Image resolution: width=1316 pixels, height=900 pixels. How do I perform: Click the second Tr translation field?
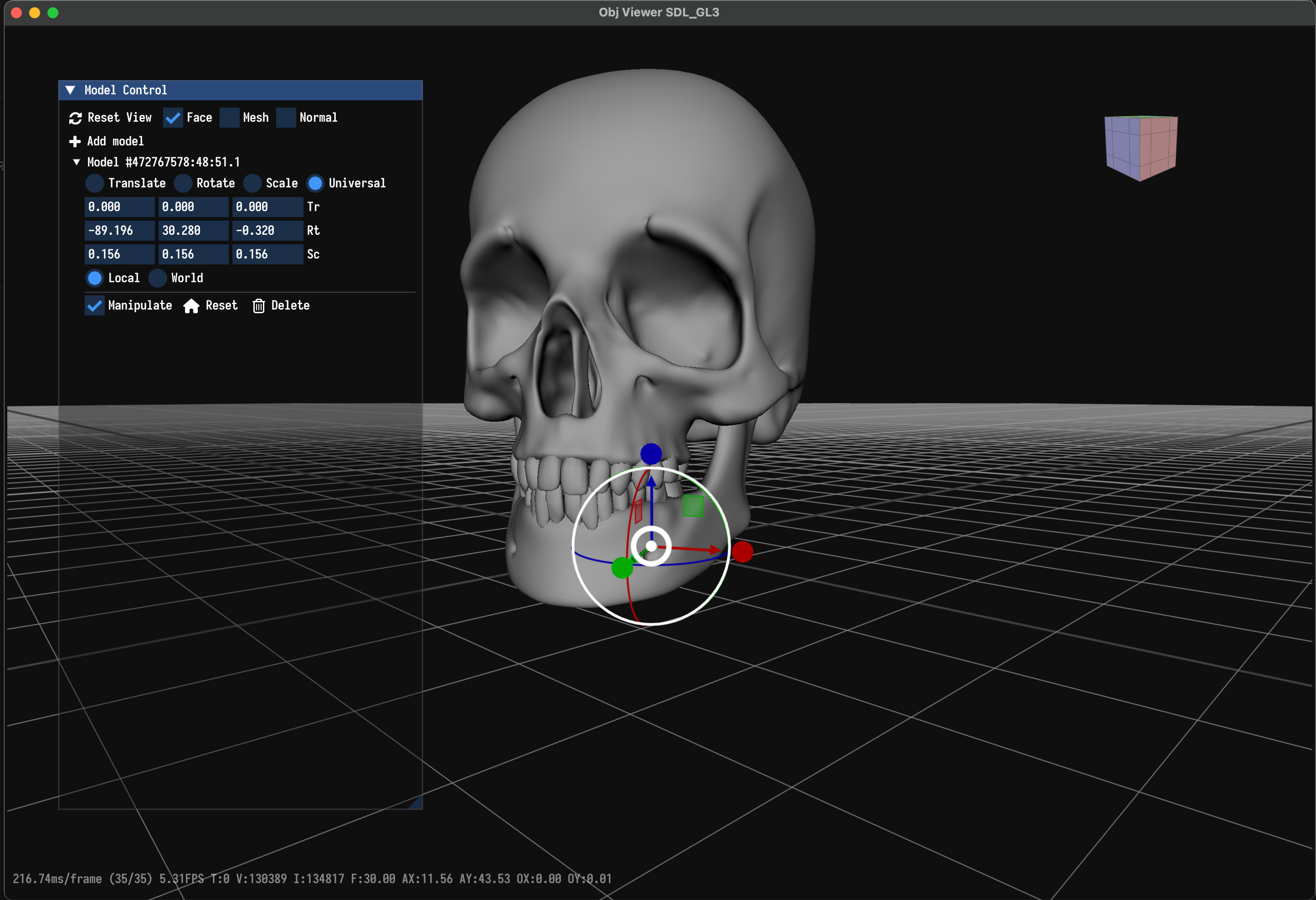(194, 207)
